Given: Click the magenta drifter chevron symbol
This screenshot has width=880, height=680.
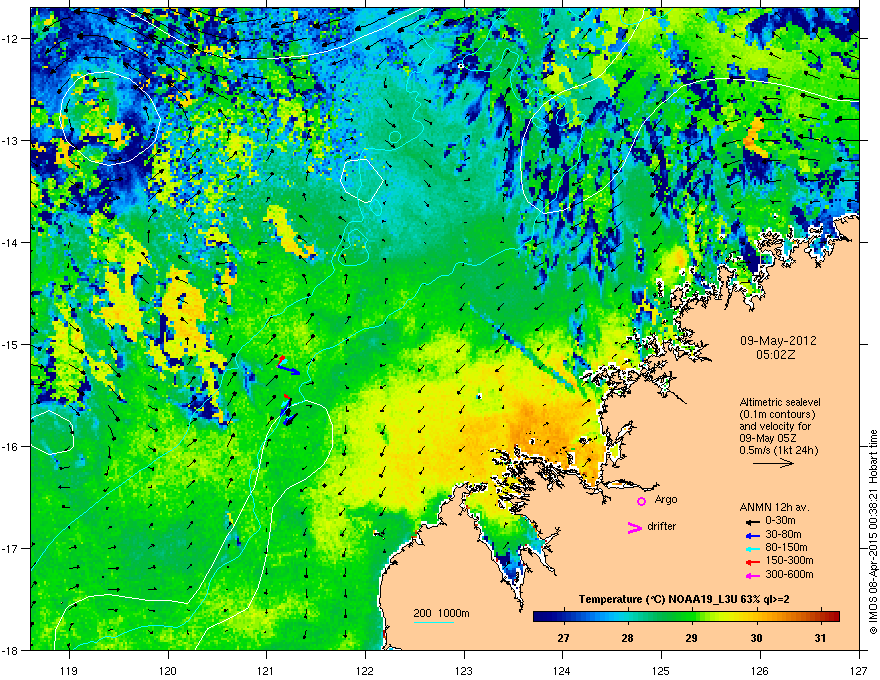Looking at the screenshot, I should click(634, 527).
